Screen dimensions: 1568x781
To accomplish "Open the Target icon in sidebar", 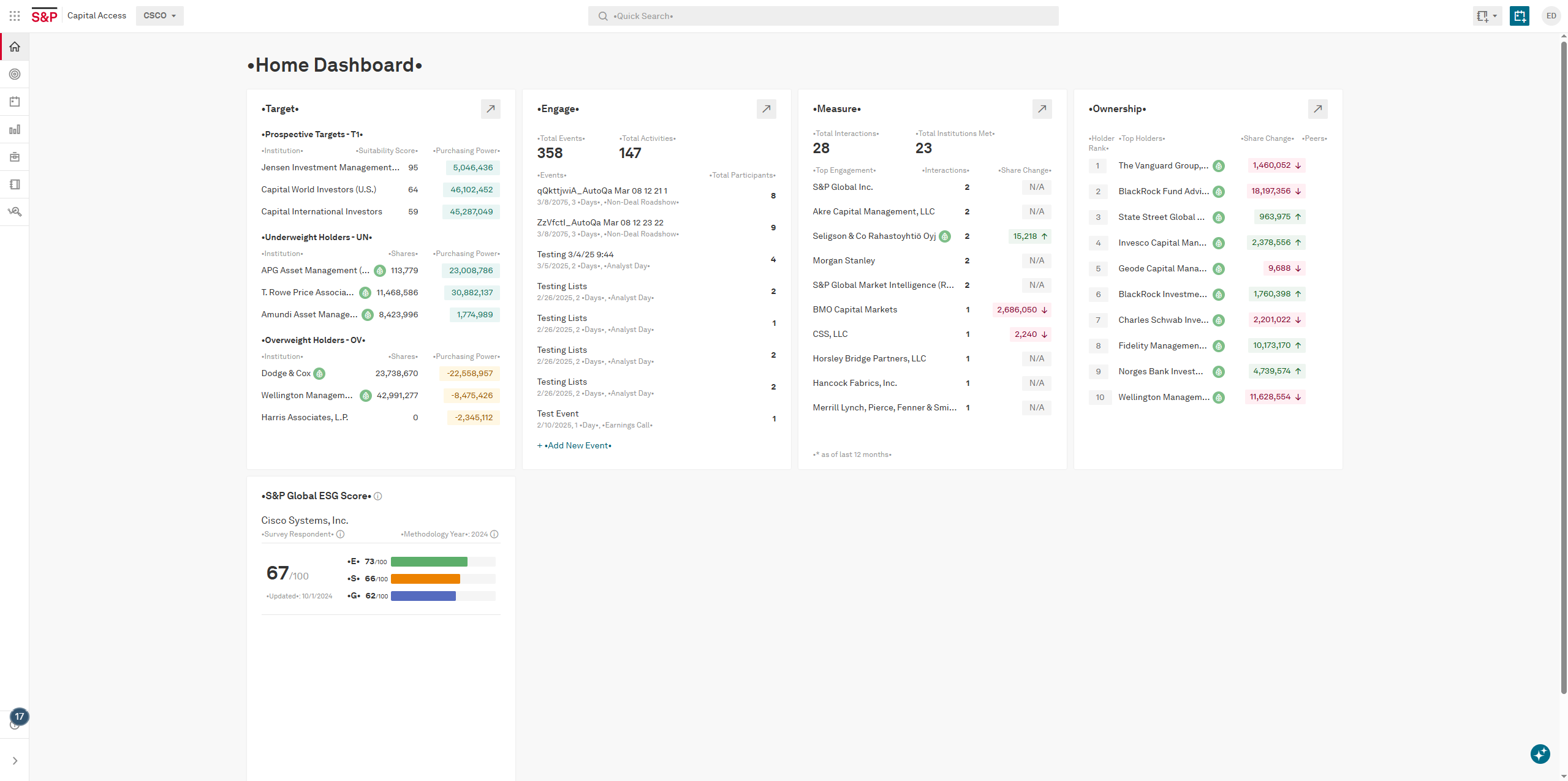I will click(x=15, y=74).
